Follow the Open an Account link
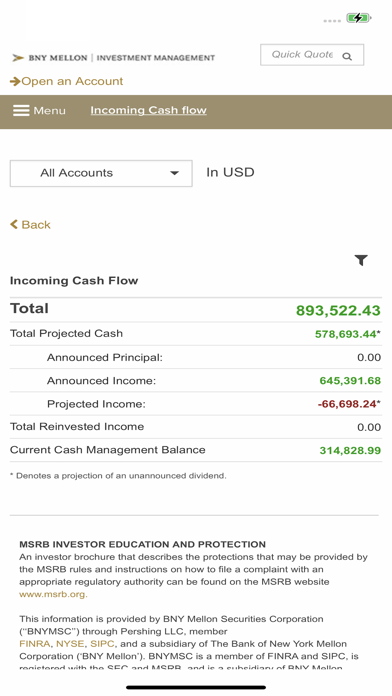392x696 pixels. (x=72, y=81)
